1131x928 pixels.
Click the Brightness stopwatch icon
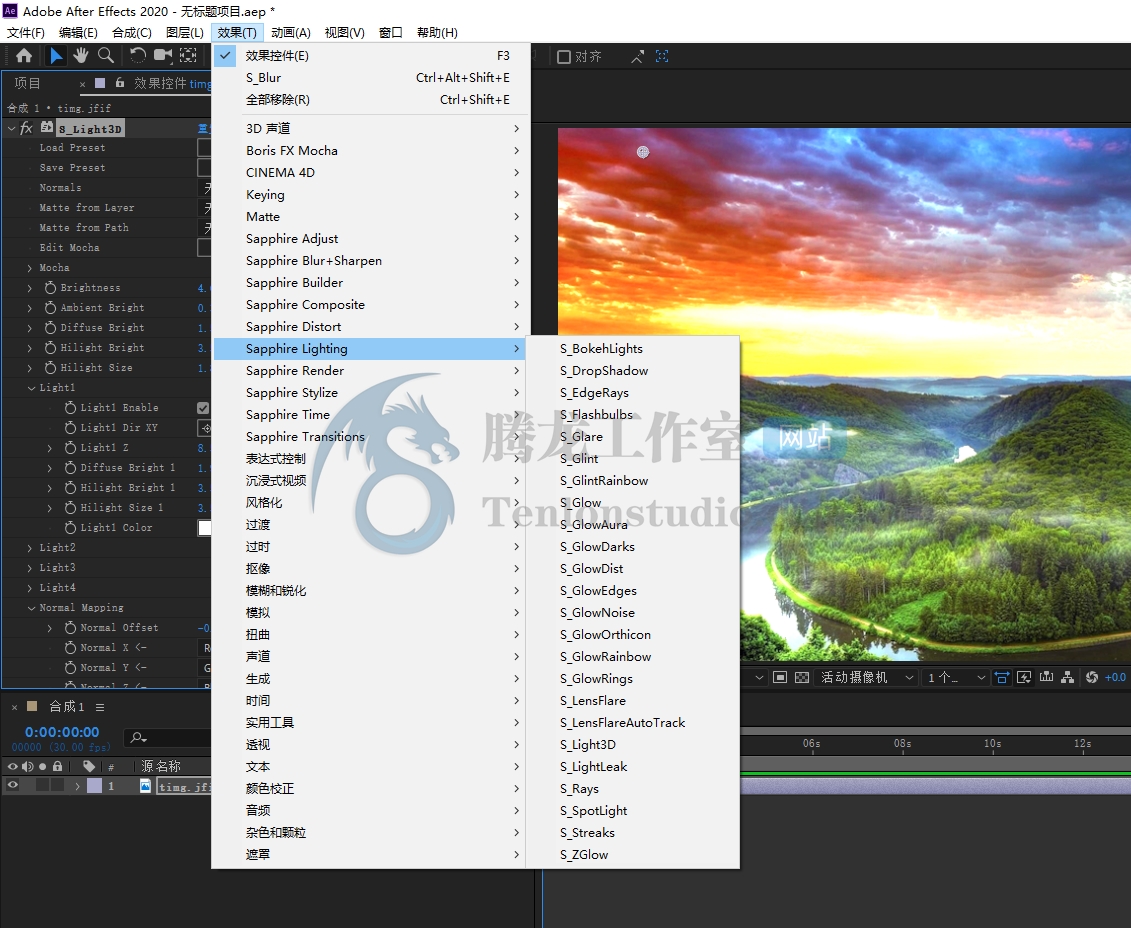pos(50,288)
